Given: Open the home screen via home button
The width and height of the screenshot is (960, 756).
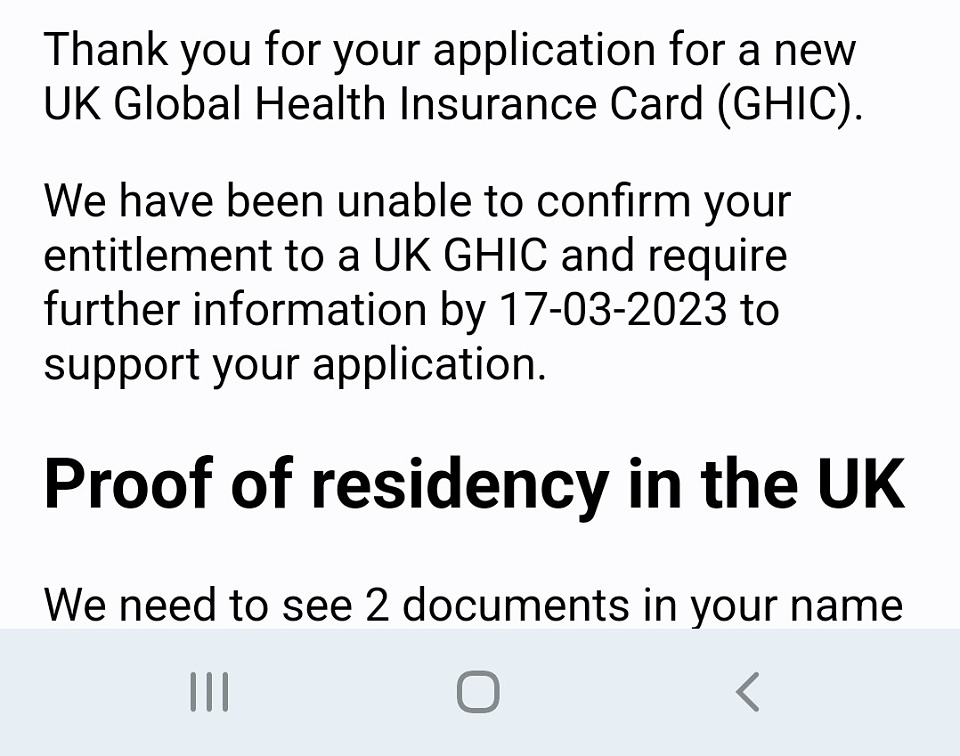Looking at the screenshot, I should click(478, 692).
